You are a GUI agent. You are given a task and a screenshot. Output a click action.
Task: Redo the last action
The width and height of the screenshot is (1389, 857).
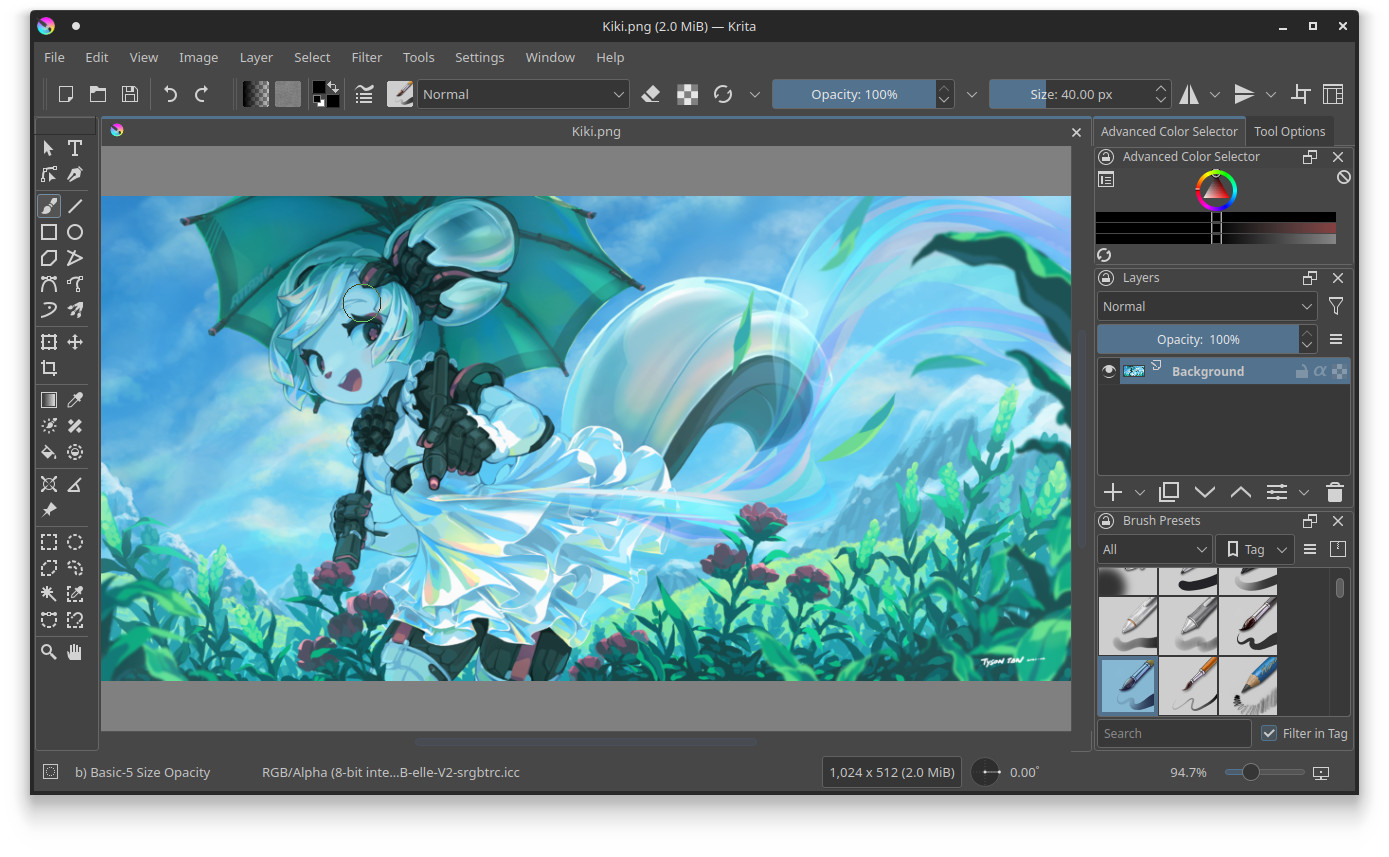[201, 94]
